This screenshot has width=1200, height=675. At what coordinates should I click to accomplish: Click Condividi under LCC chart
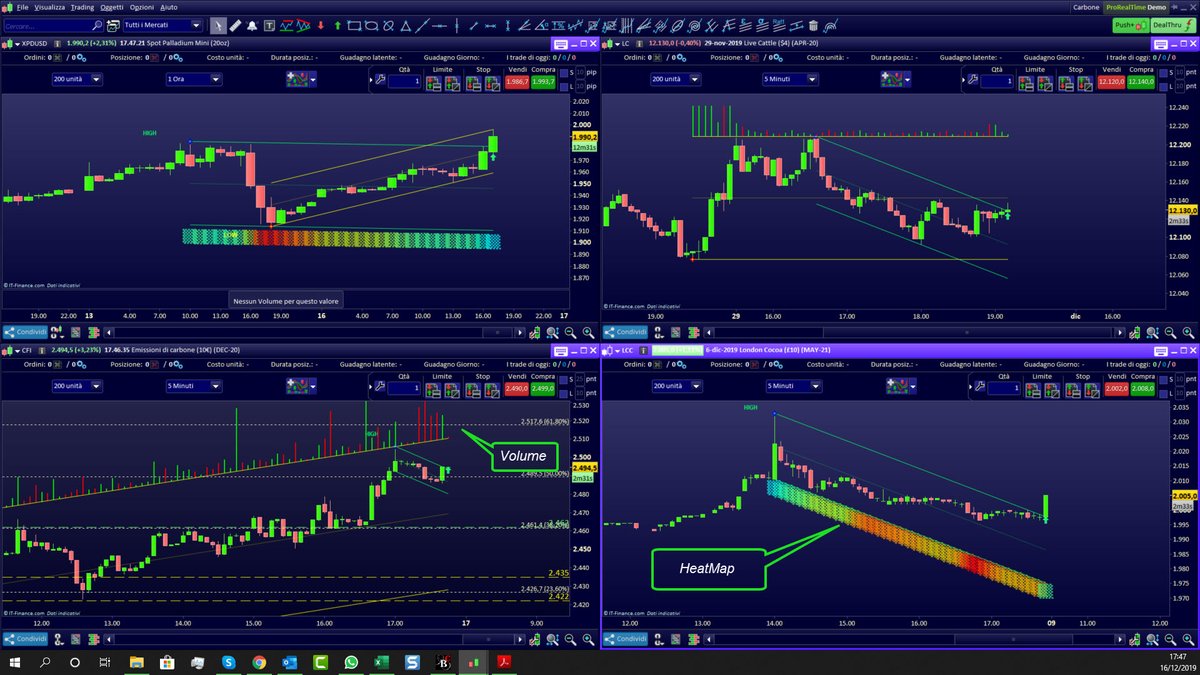[625, 639]
